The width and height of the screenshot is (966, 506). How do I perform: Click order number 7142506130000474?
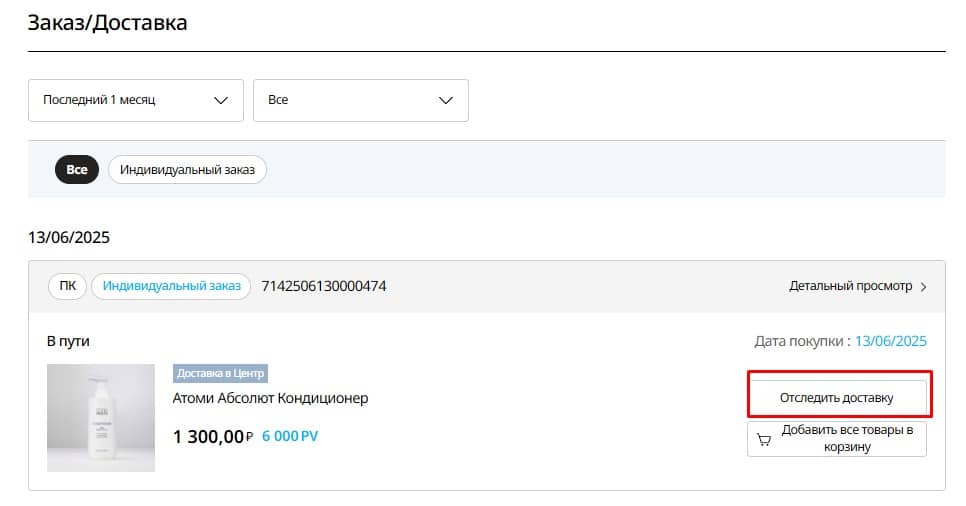(x=323, y=286)
